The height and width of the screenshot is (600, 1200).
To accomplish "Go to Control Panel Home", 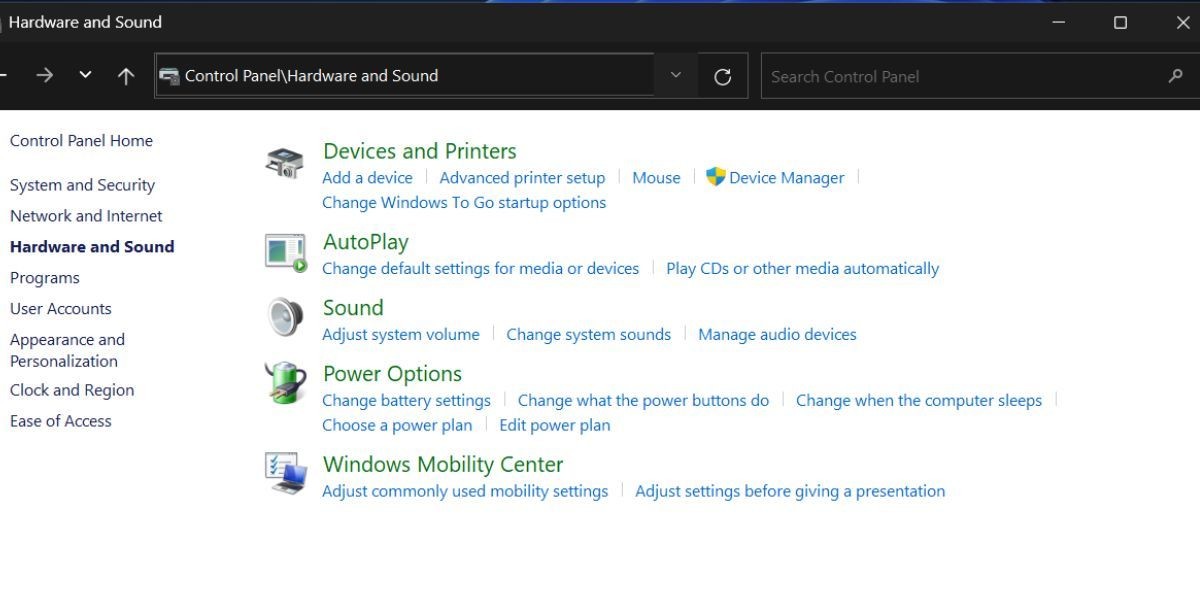I will (81, 141).
